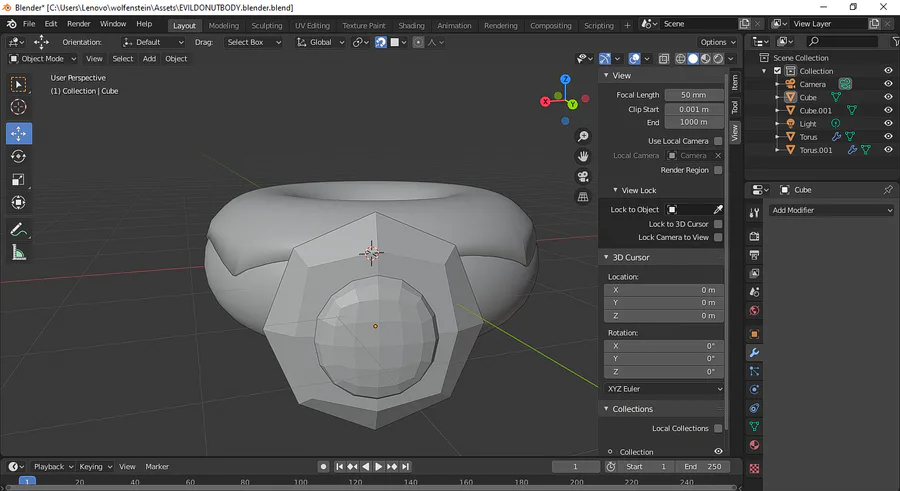Activate the Rotate tool

point(18,156)
